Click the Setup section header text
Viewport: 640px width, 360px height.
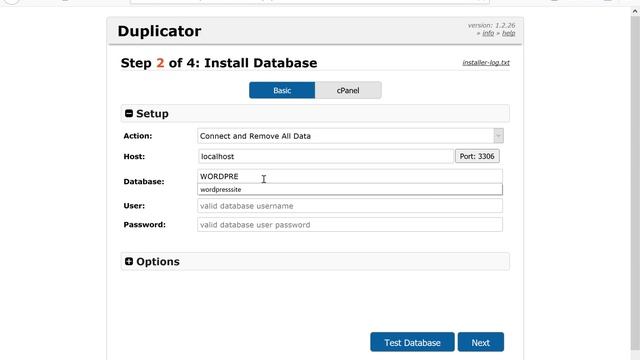click(x=152, y=113)
